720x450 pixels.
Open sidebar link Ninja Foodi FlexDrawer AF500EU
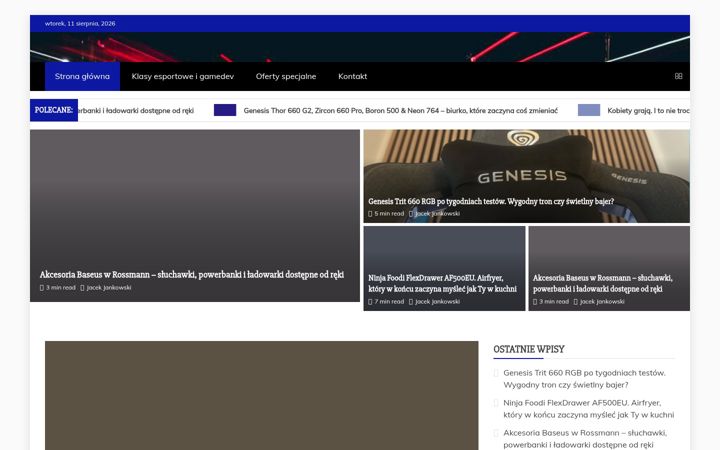(589, 409)
